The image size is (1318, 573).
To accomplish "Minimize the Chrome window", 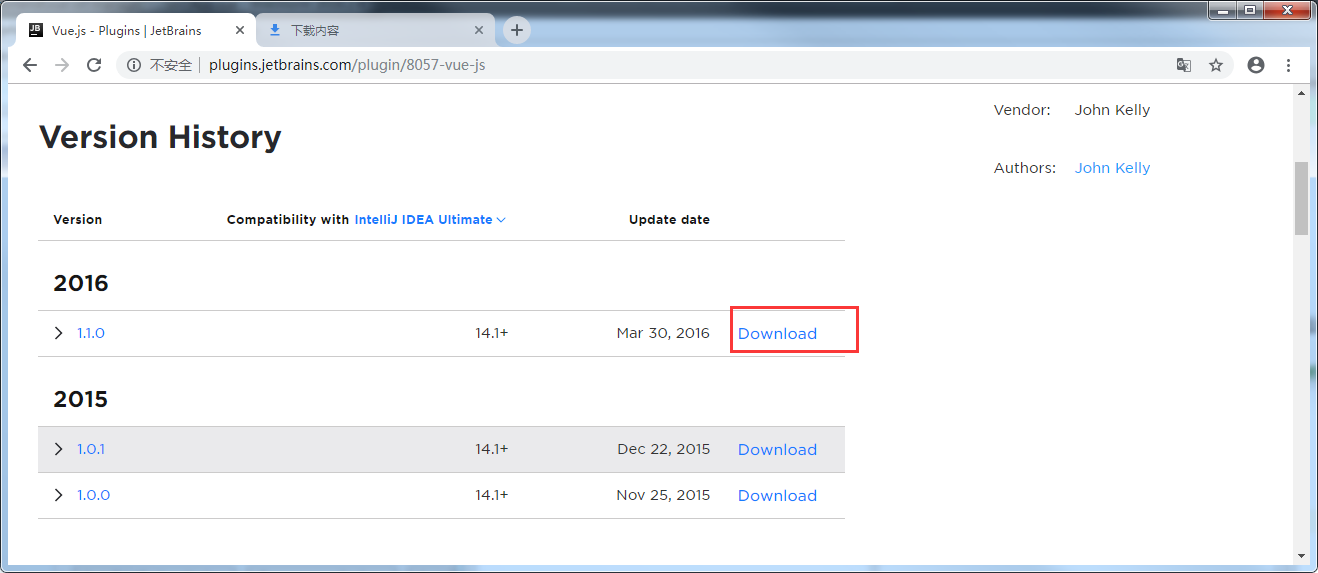I will 1222,9.
